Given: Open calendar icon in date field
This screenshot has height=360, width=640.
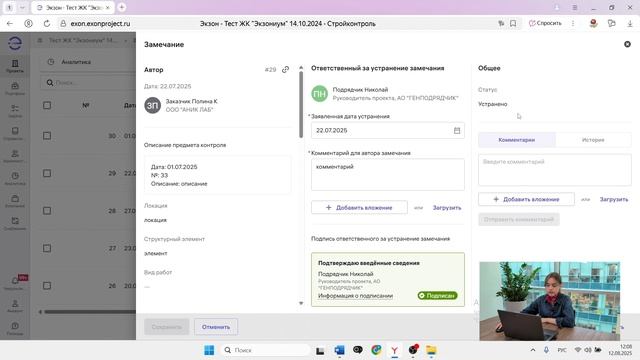Looking at the screenshot, I should point(457,130).
